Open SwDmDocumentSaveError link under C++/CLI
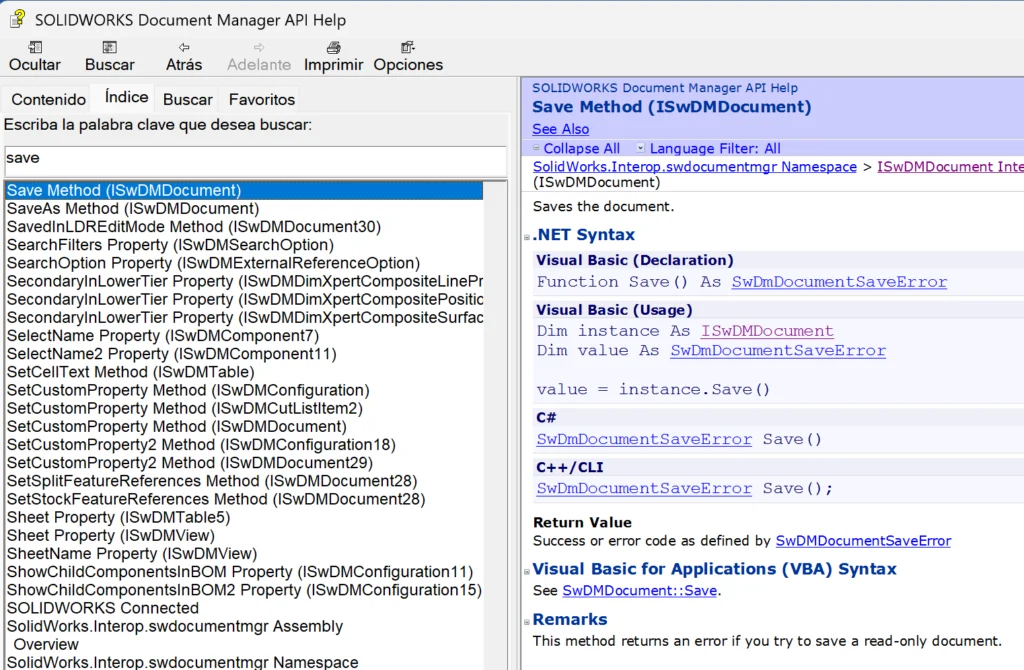The image size is (1024, 670). pos(644,488)
